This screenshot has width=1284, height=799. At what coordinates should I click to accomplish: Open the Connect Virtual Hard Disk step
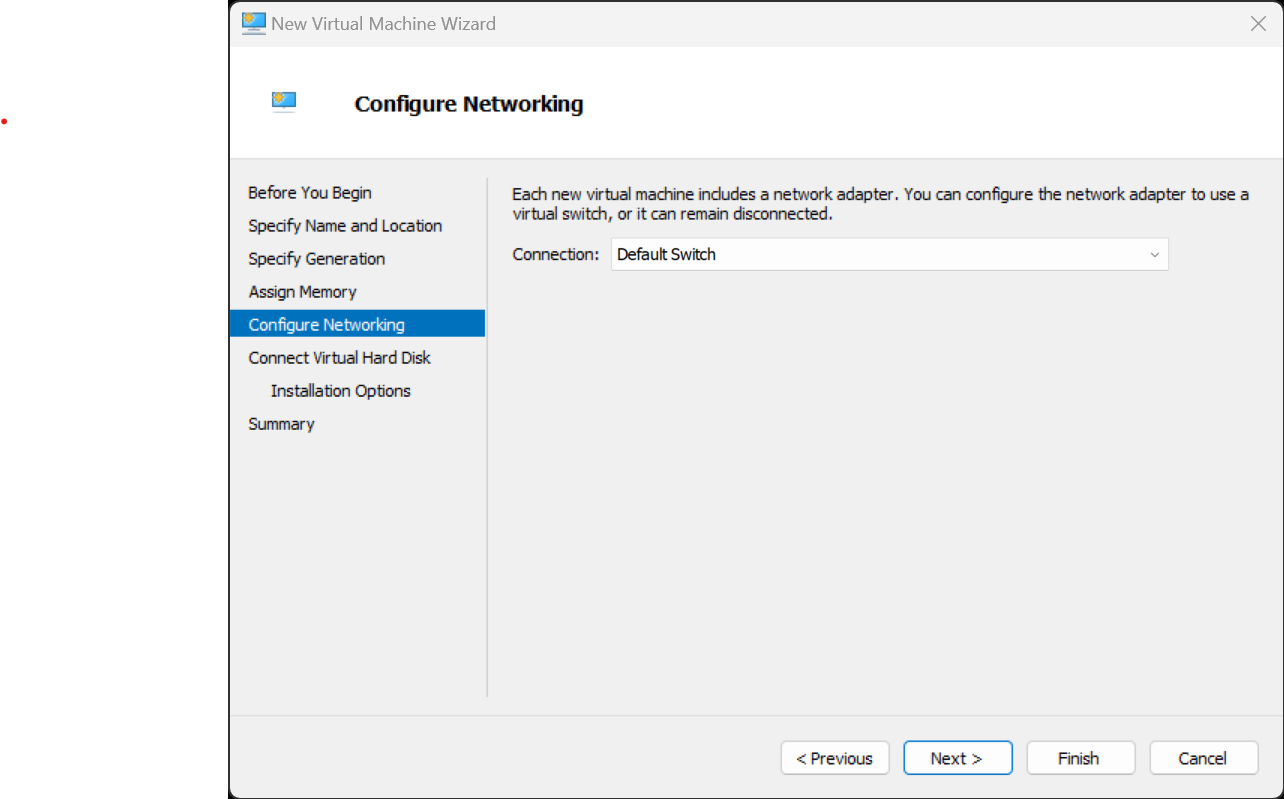click(340, 358)
